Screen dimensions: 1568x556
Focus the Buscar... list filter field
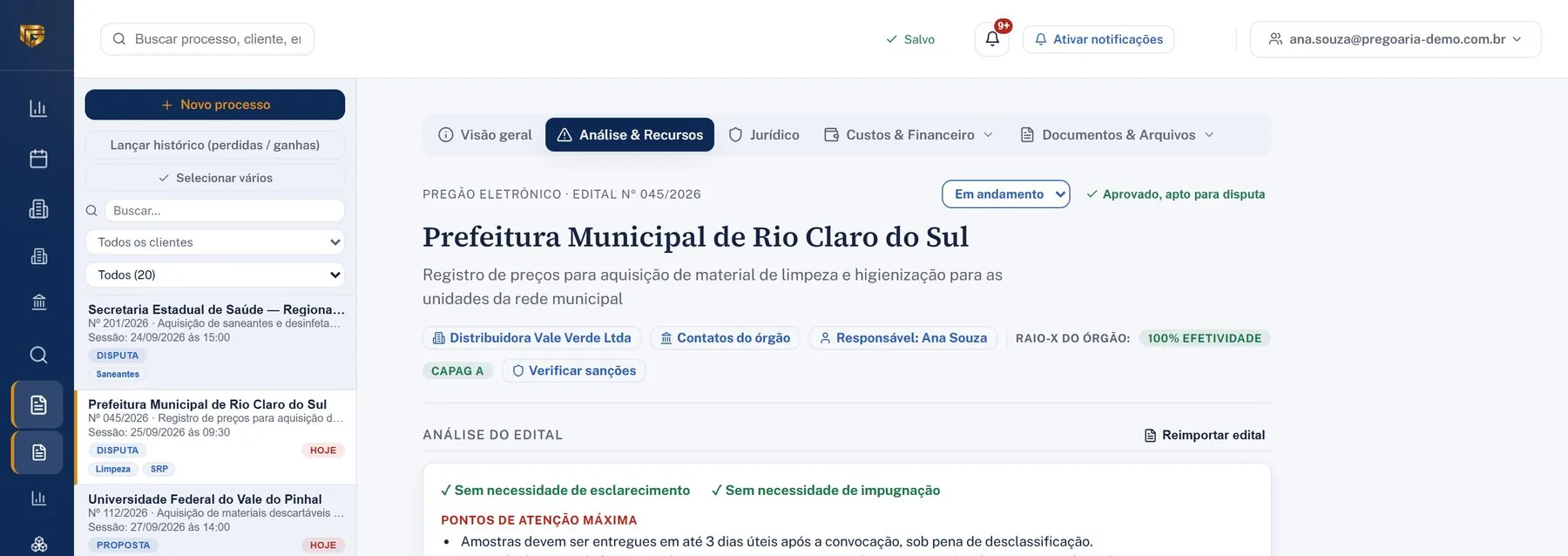225,211
